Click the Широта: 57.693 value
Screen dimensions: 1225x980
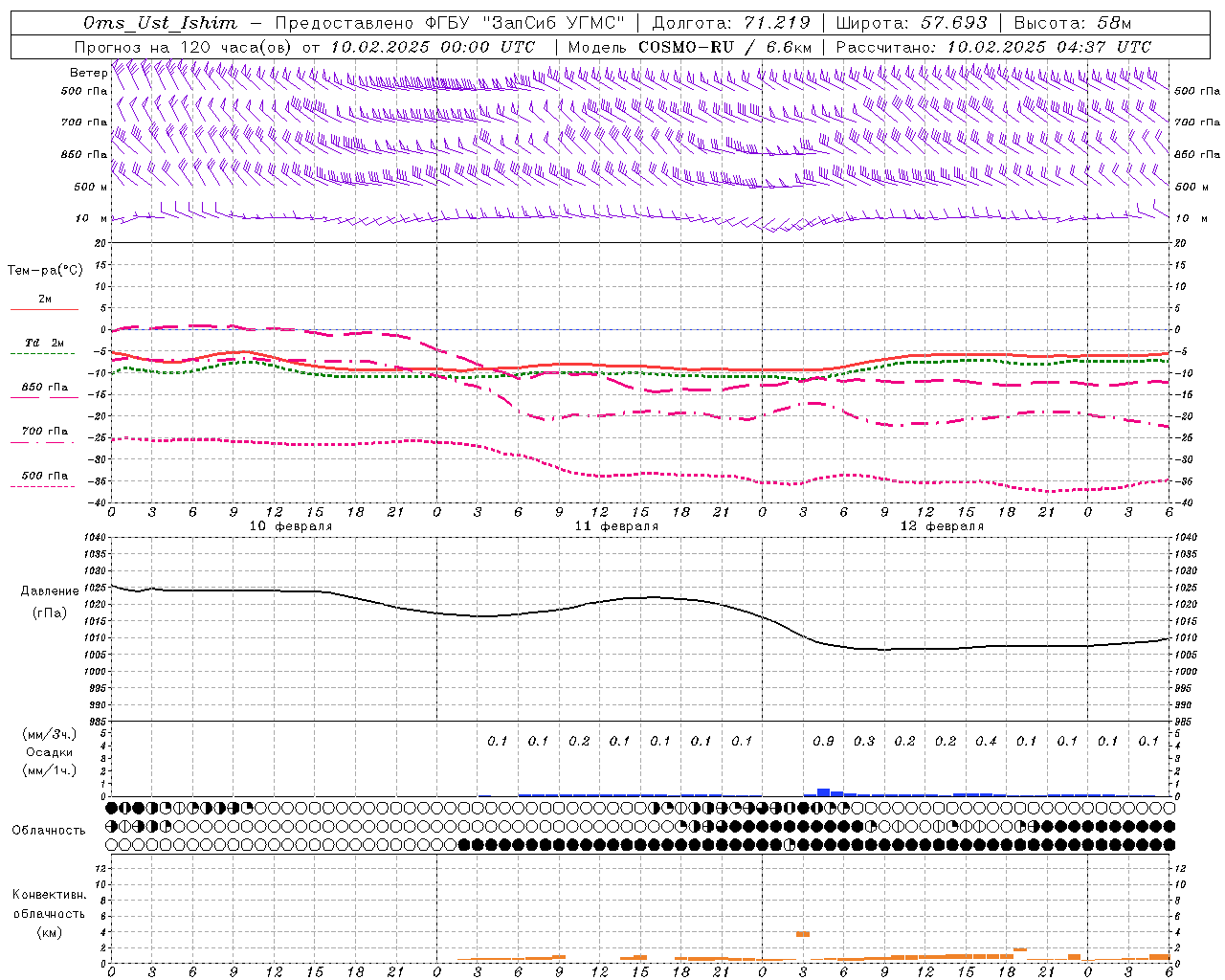point(911,23)
